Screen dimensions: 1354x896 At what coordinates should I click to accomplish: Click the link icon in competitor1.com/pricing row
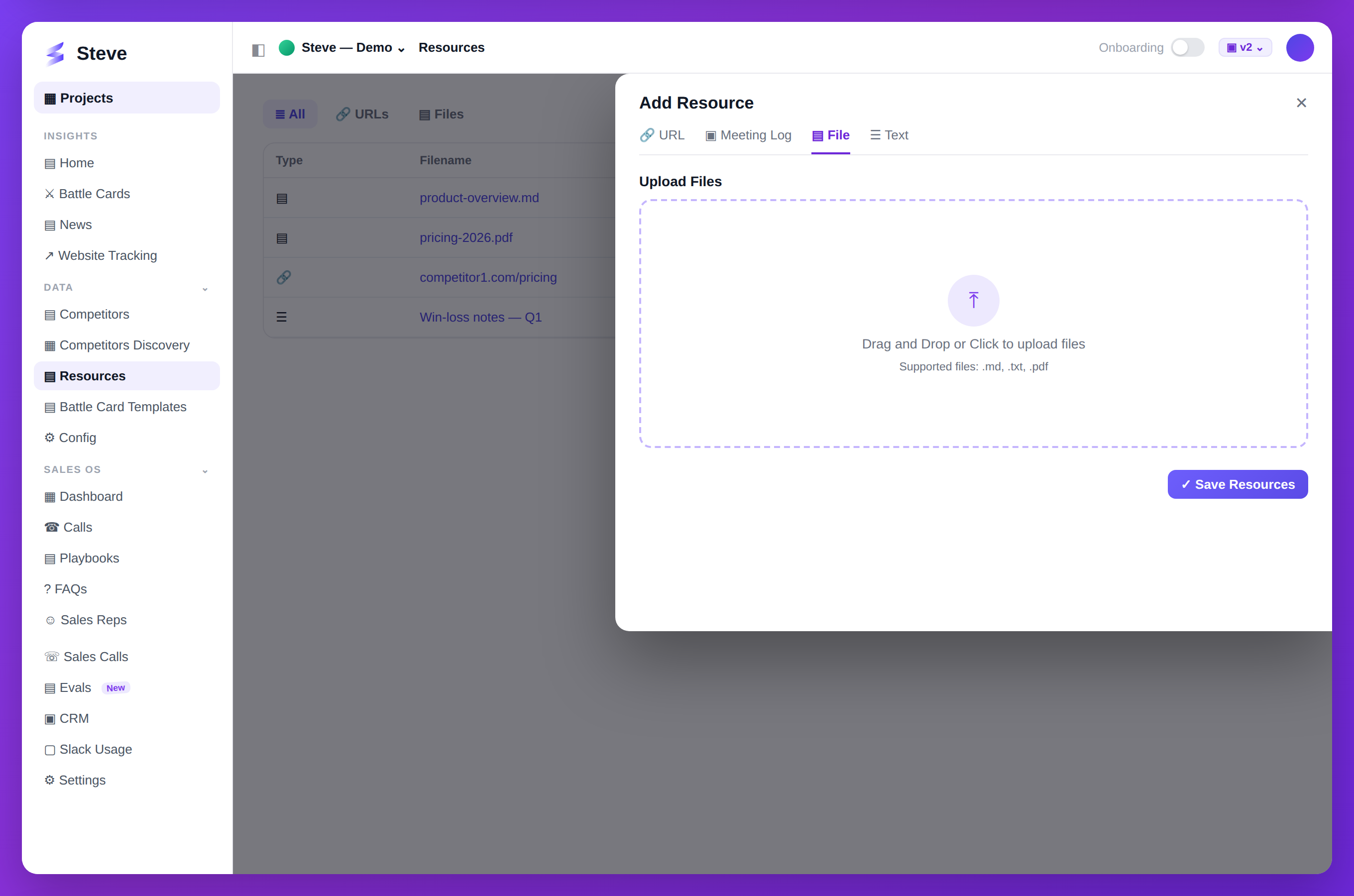click(284, 278)
